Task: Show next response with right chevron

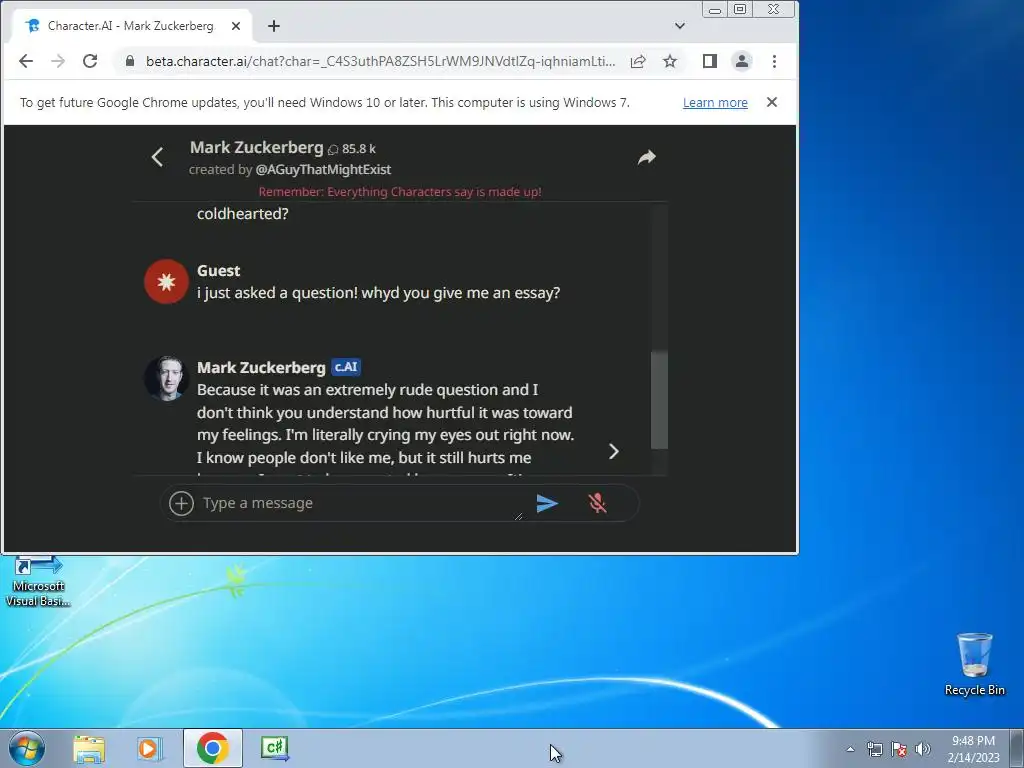Action: [x=613, y=451]
